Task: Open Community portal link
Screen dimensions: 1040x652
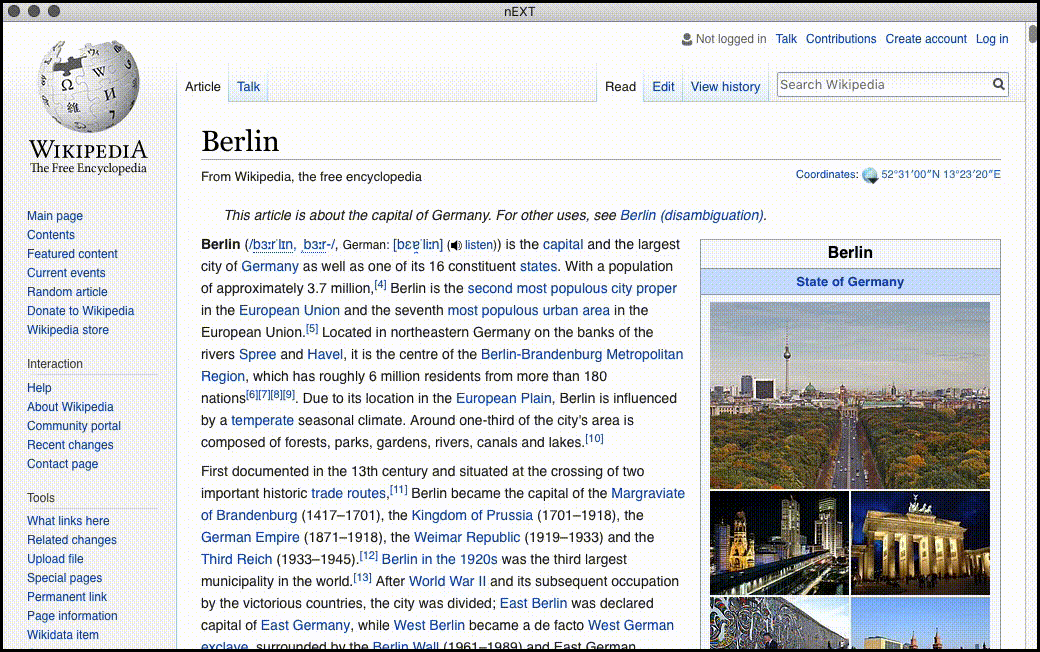Action: click(x=74, y=426)
